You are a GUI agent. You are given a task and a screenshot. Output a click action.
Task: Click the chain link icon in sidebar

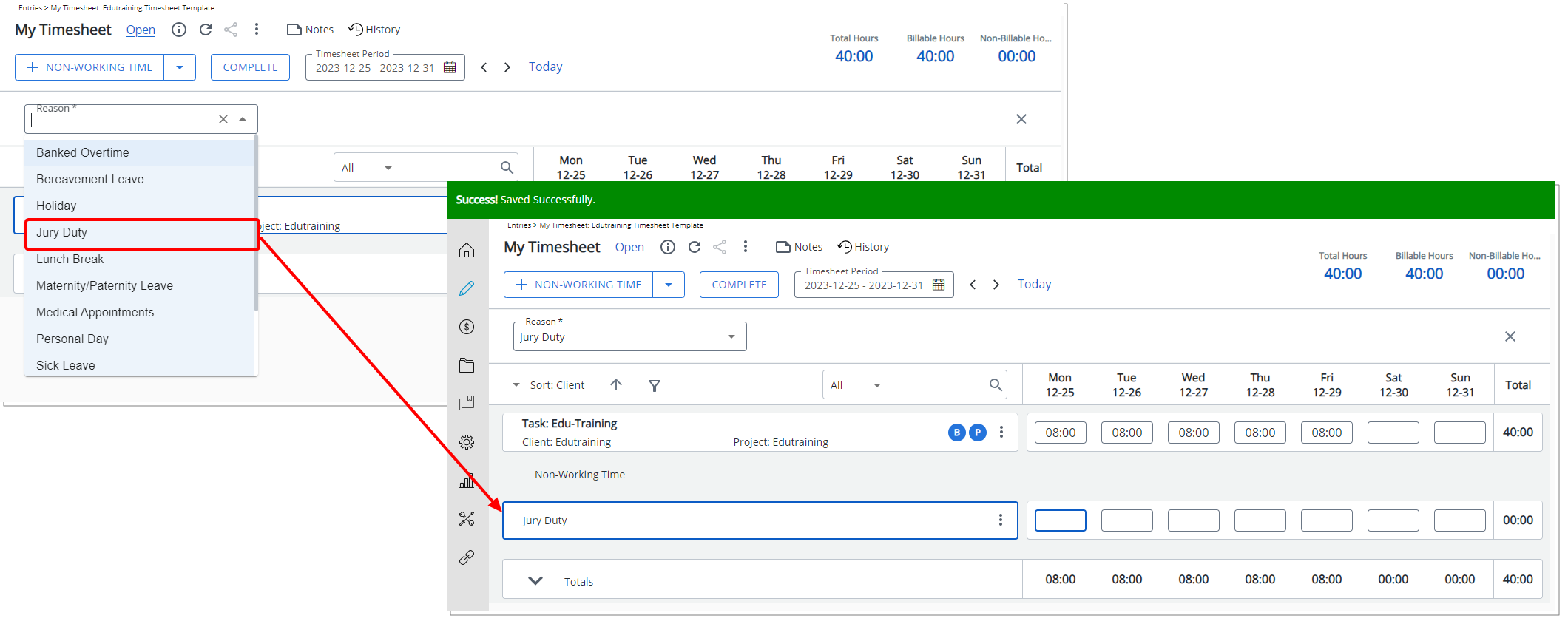pyautogui.click(x=467, y=557)
